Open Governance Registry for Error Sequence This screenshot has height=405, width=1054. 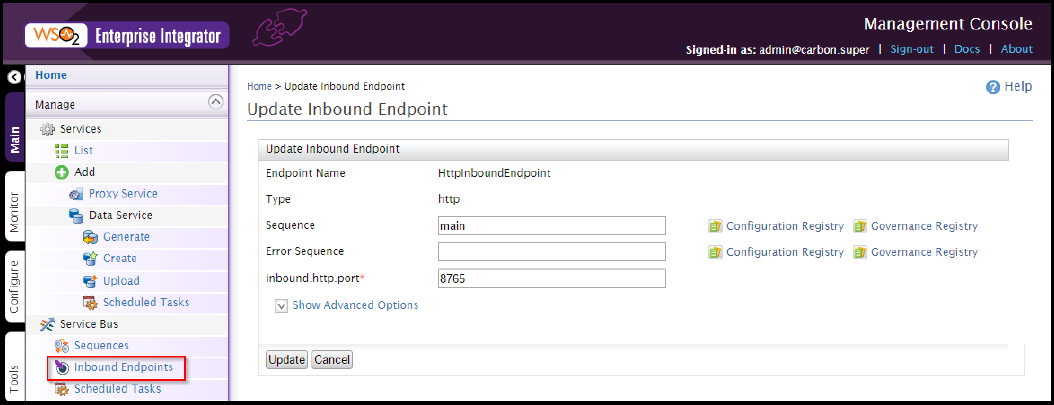click(924, 253)
